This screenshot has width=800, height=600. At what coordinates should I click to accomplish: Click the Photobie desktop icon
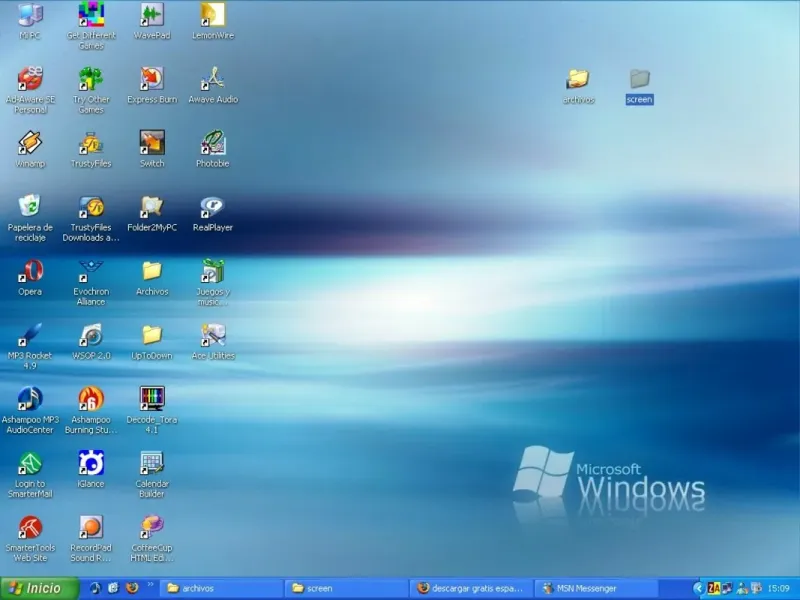[x=212, y=143]
